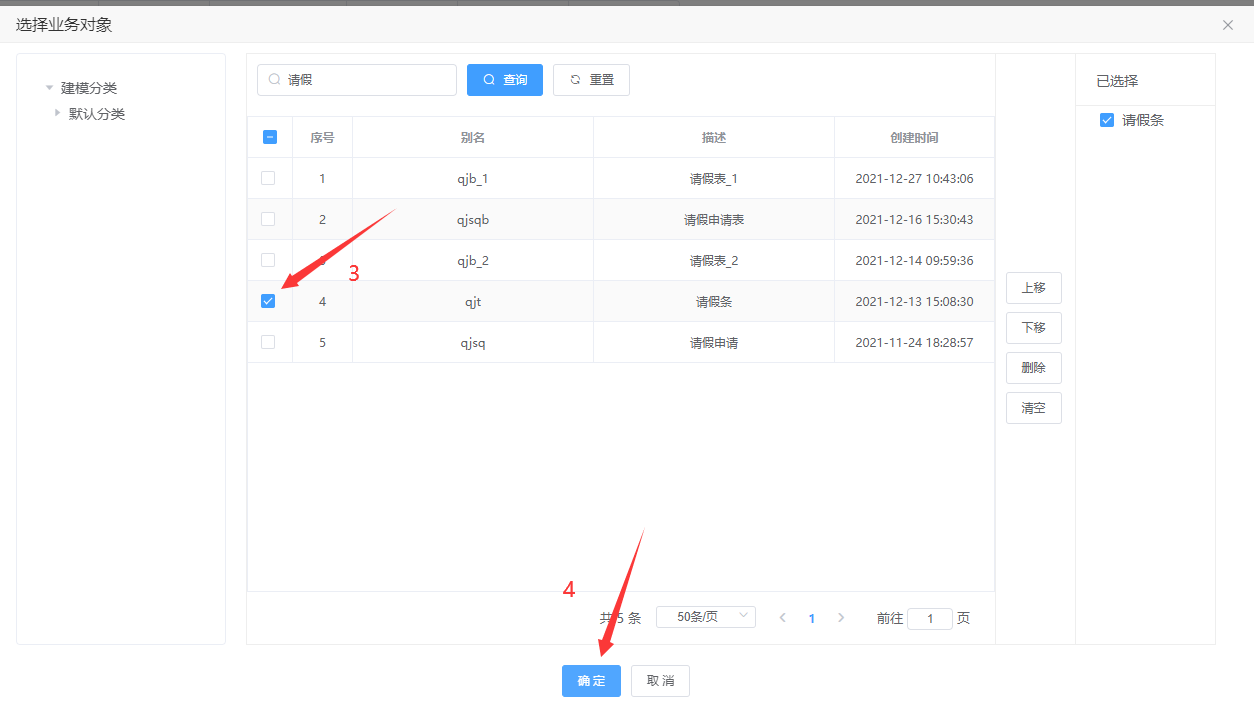
Task: Expand the 默认分类 tree node
Action: coord(57,113)
